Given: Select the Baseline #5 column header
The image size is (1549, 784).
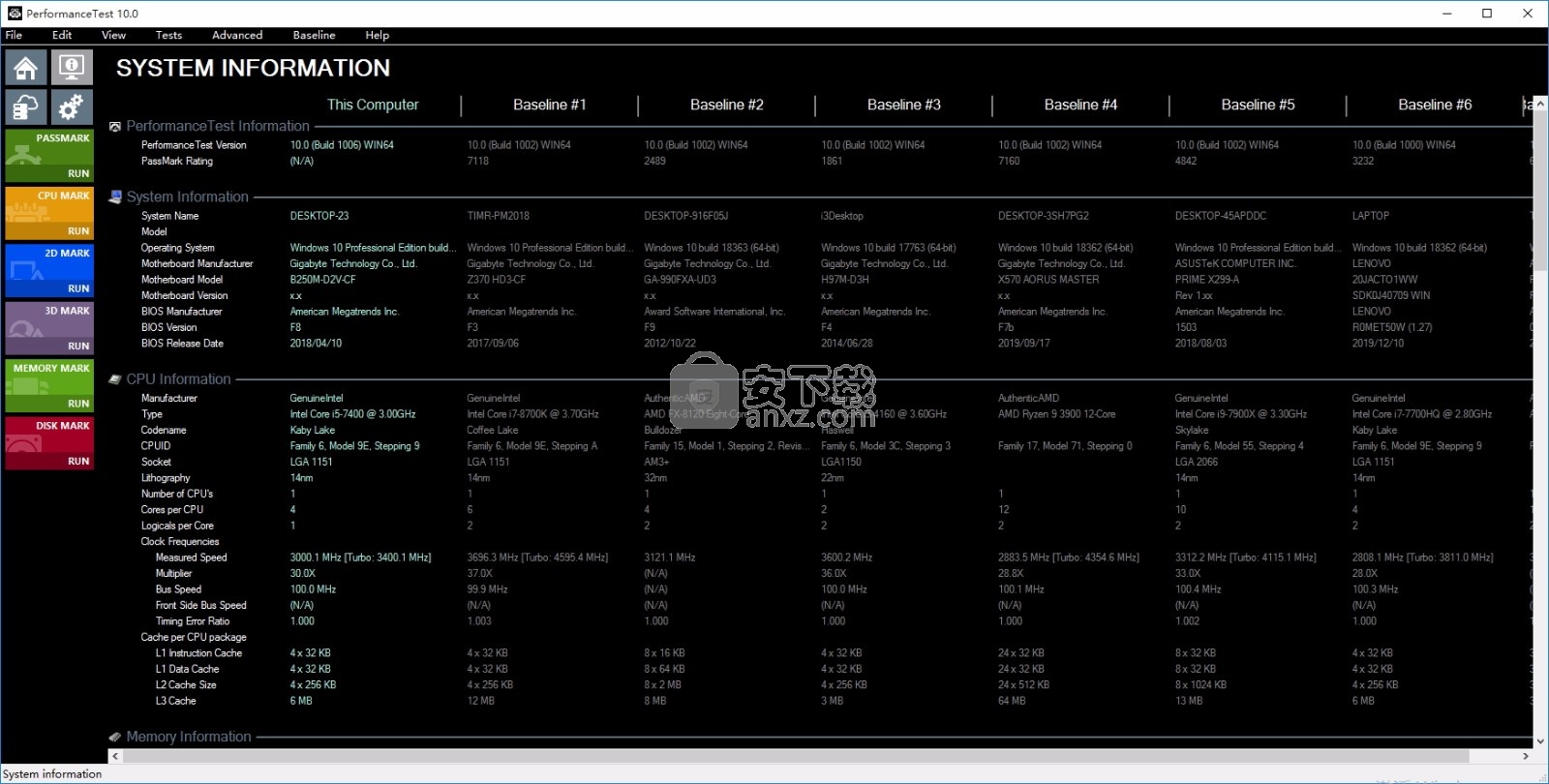Looking at the screenshot, I should 1258,105.
